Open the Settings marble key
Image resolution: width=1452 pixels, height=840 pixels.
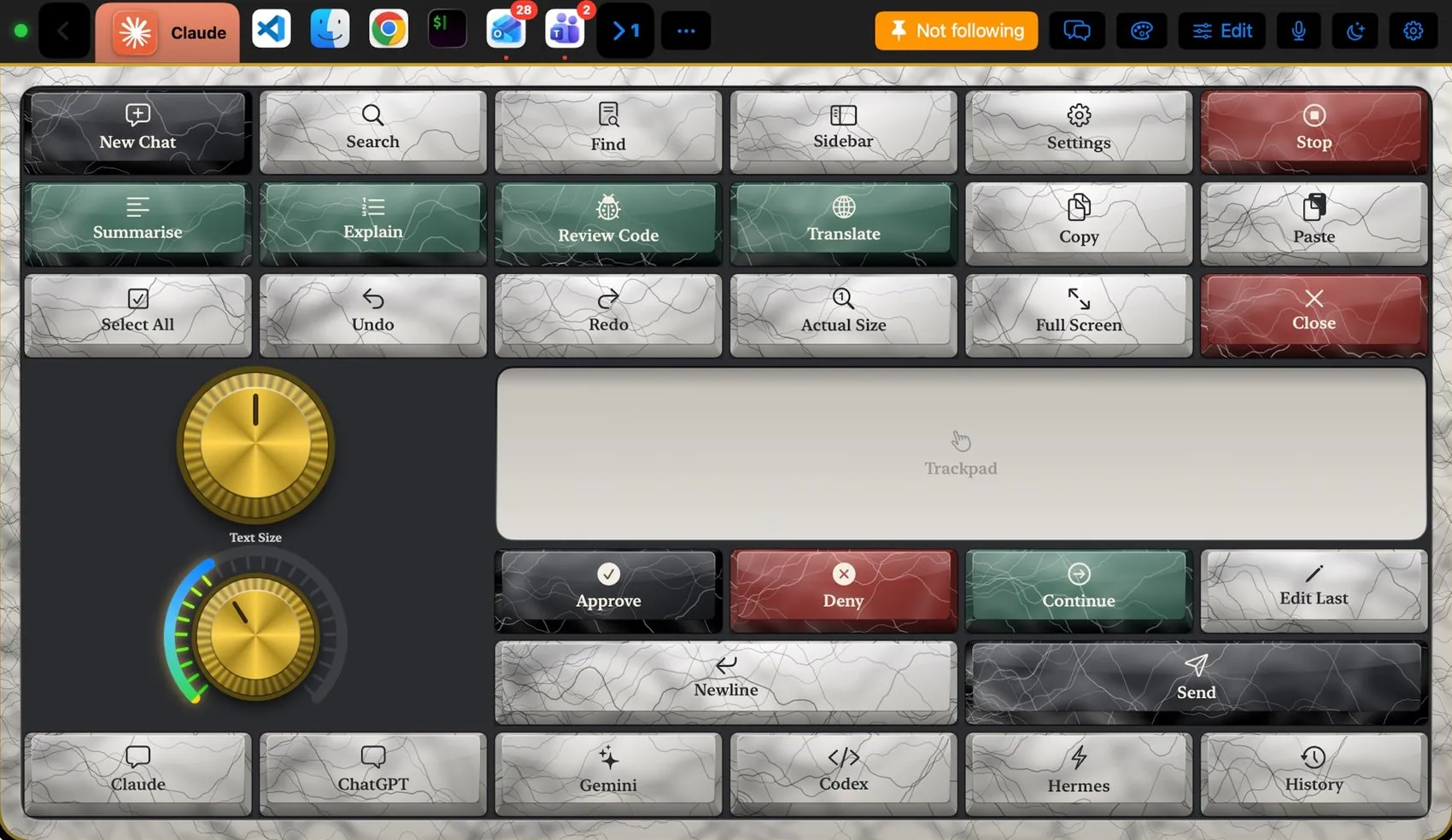click(1079, 131)
